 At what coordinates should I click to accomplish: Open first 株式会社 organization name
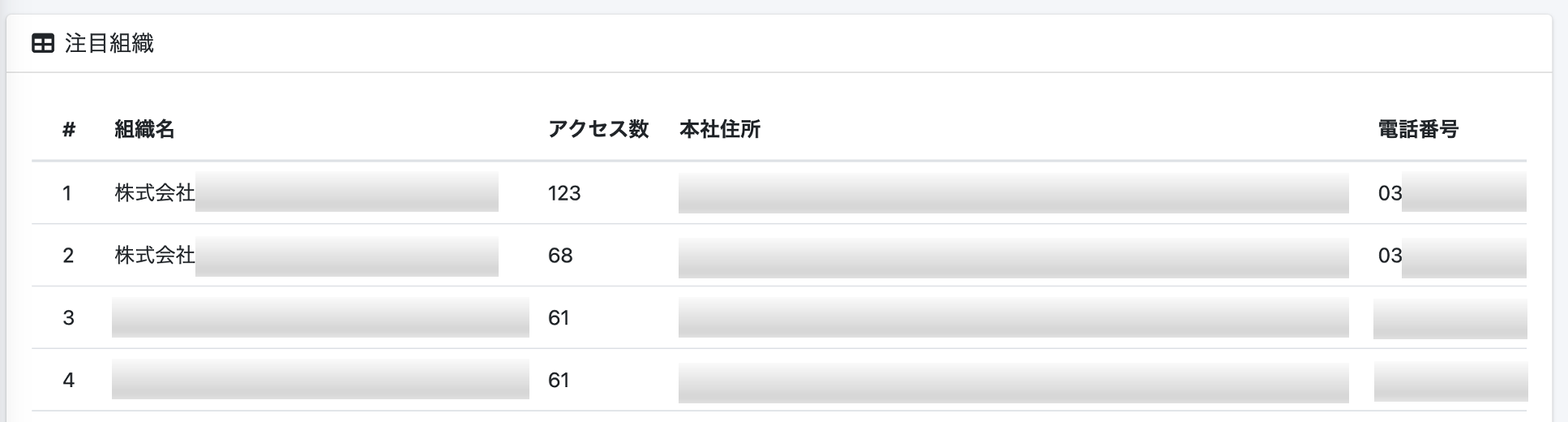[306, 192]
